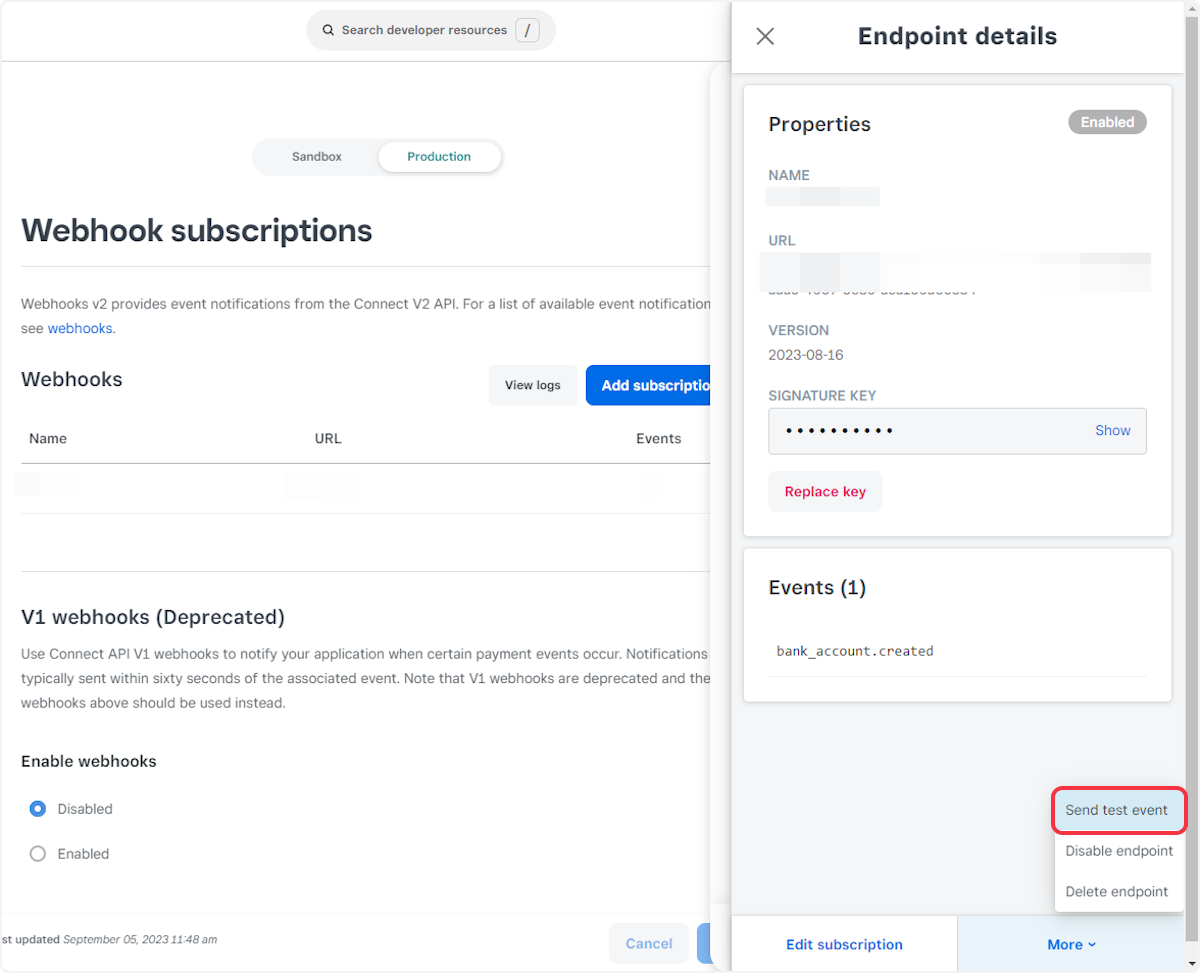Focus the Search developer resources field

click(424, 30)
